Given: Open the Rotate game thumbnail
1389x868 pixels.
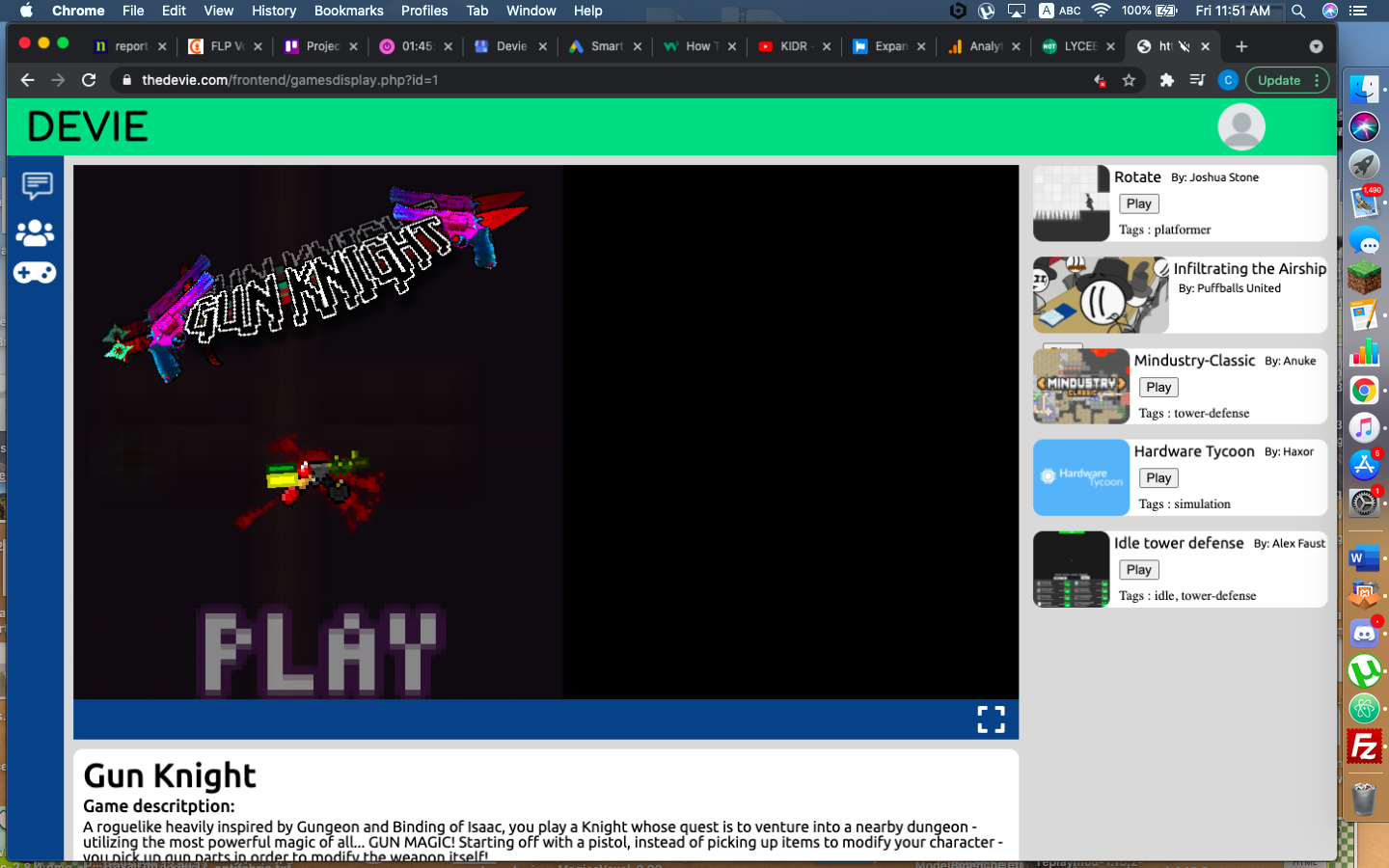Looking at the screenshot, I should point(1071,203).
